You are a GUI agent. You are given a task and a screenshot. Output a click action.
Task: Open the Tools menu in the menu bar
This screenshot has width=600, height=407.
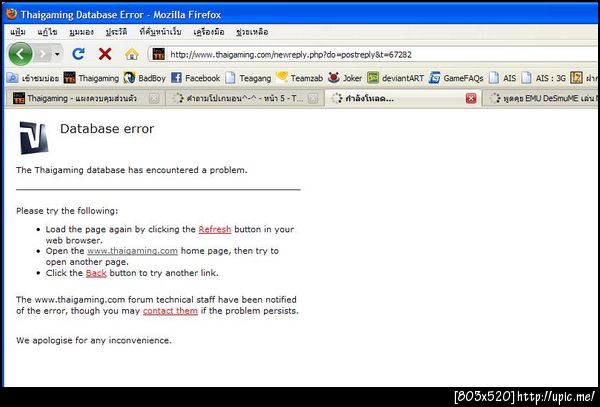click(209, 32)
